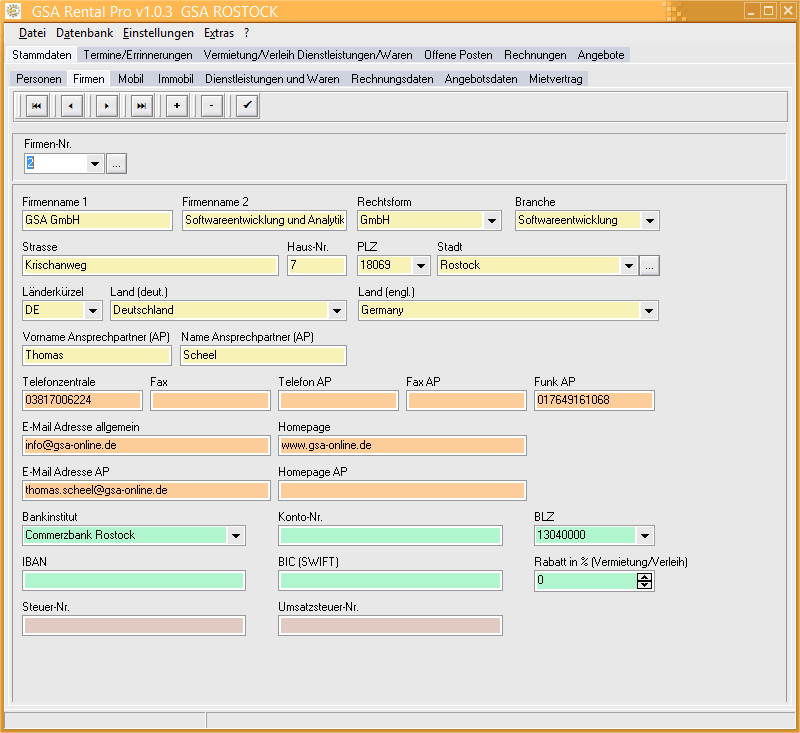Jump to the first record in navigator
Screen dimensions: 800x733
[37, 106]
